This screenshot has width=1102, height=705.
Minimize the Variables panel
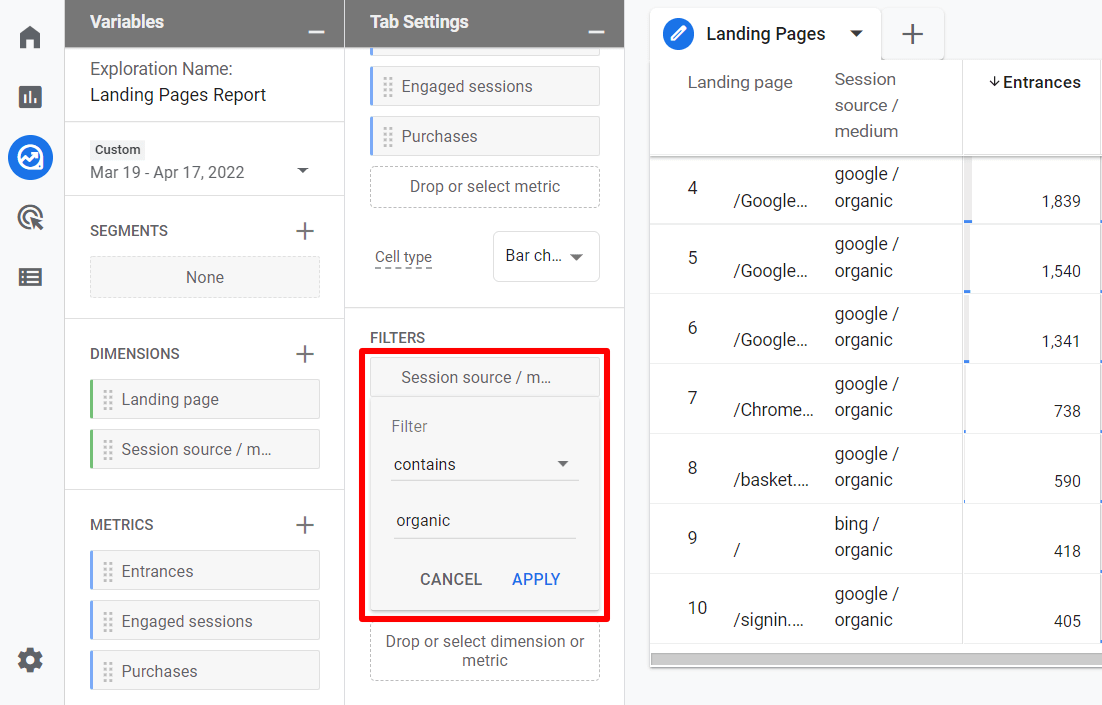[316, 32]
